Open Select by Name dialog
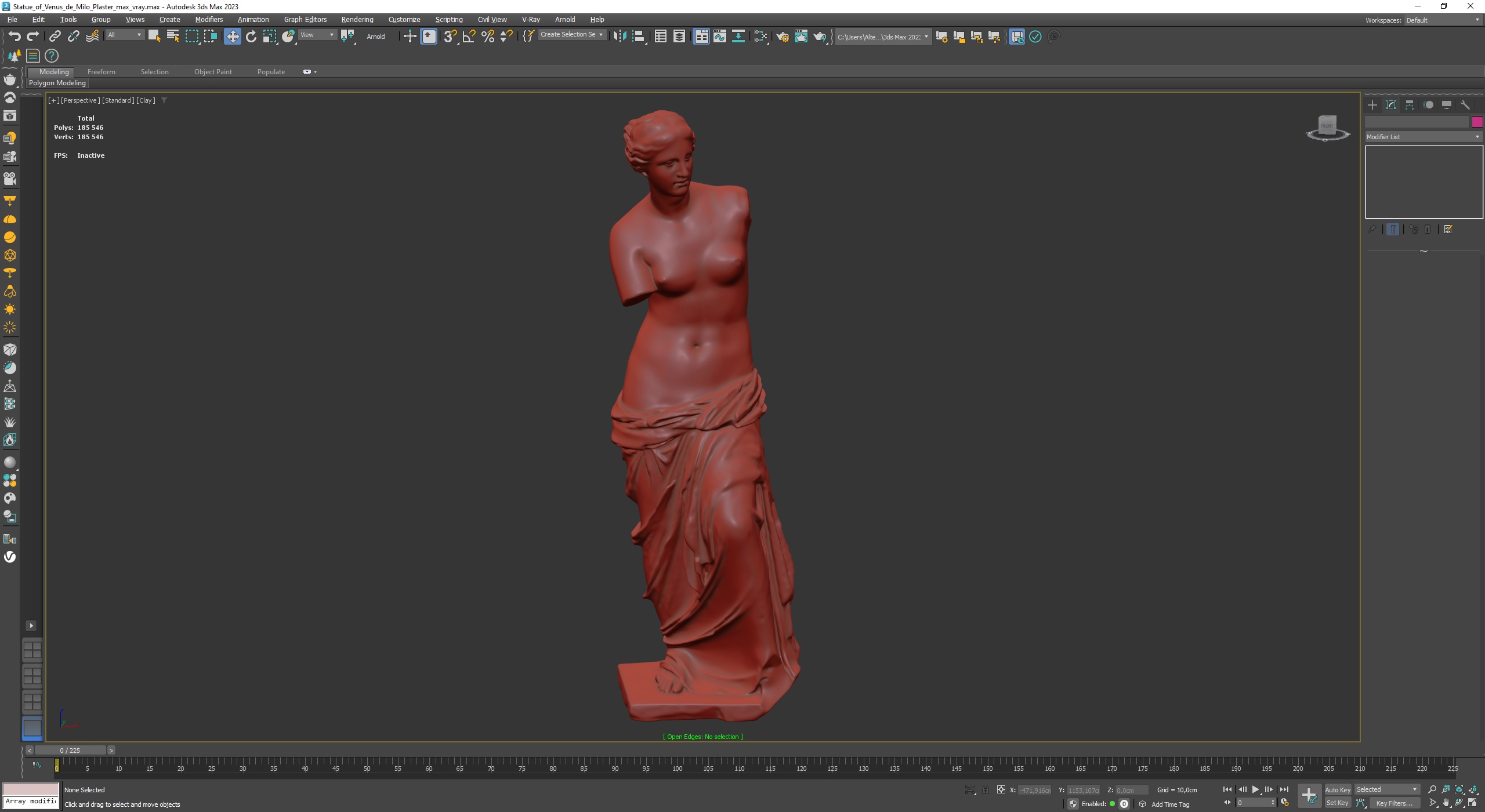 173,37
